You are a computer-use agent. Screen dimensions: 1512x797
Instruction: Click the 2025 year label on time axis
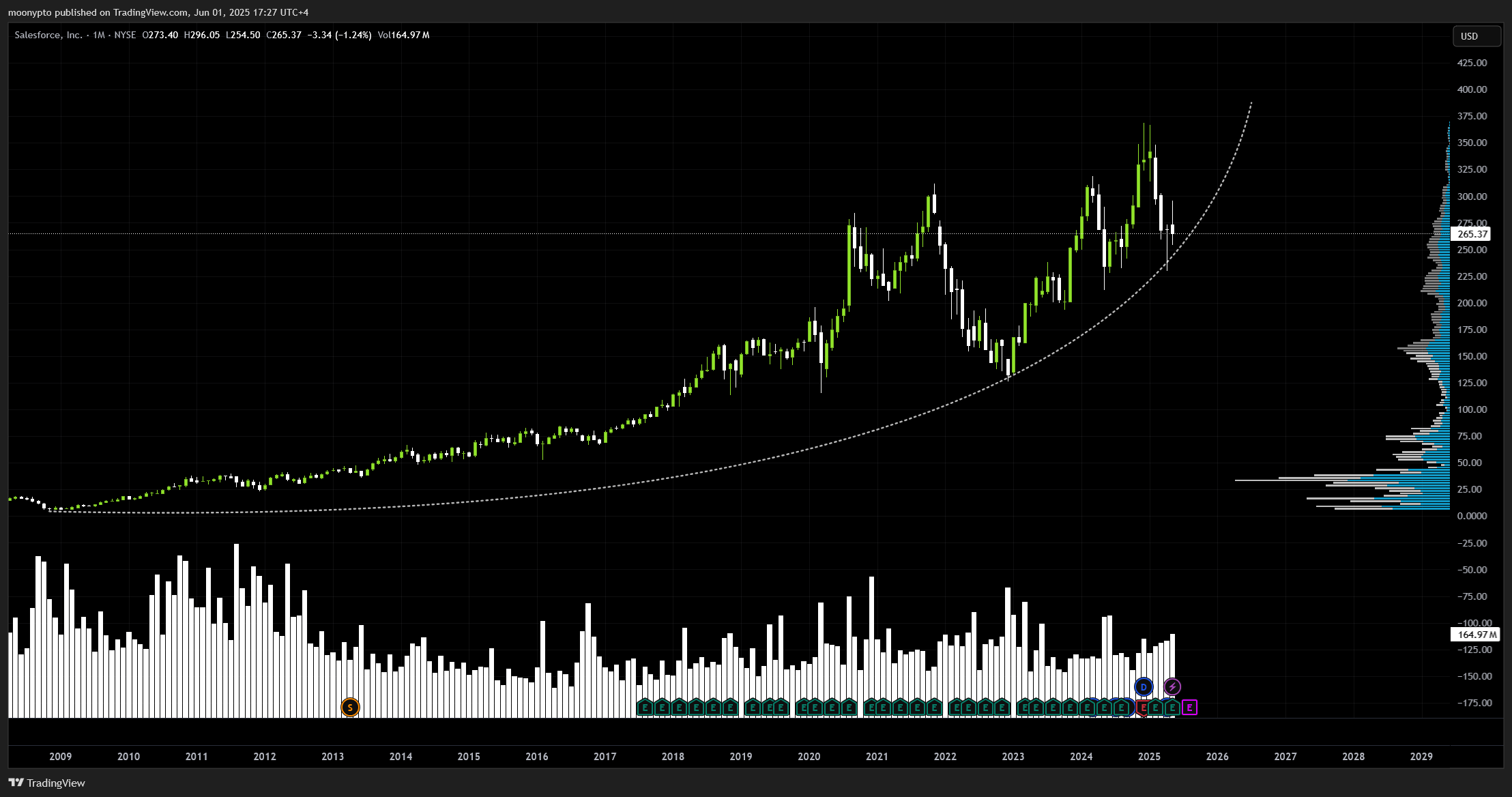(x=1150, y=756)
